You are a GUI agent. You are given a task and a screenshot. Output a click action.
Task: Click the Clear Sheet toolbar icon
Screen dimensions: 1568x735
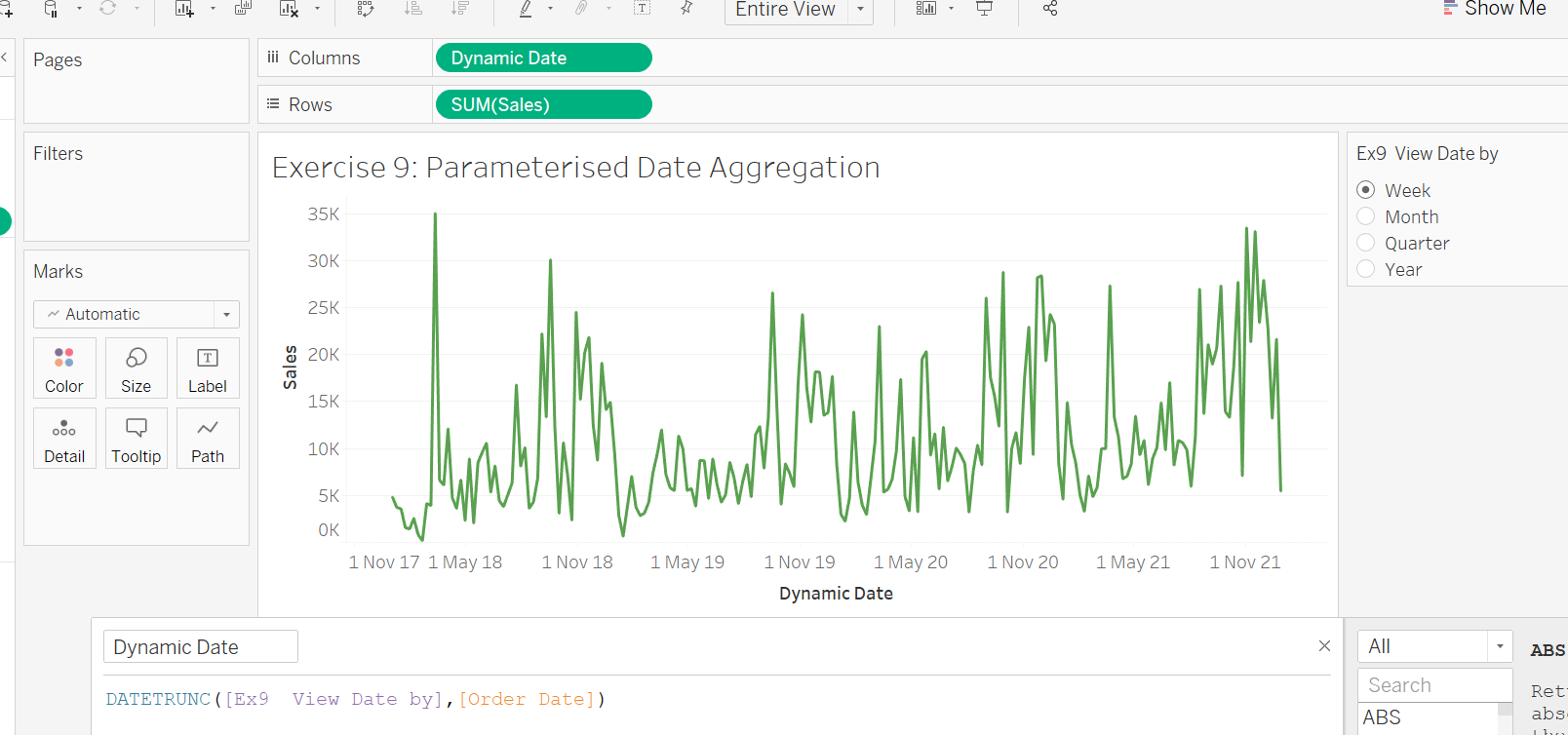coord(289,9)
